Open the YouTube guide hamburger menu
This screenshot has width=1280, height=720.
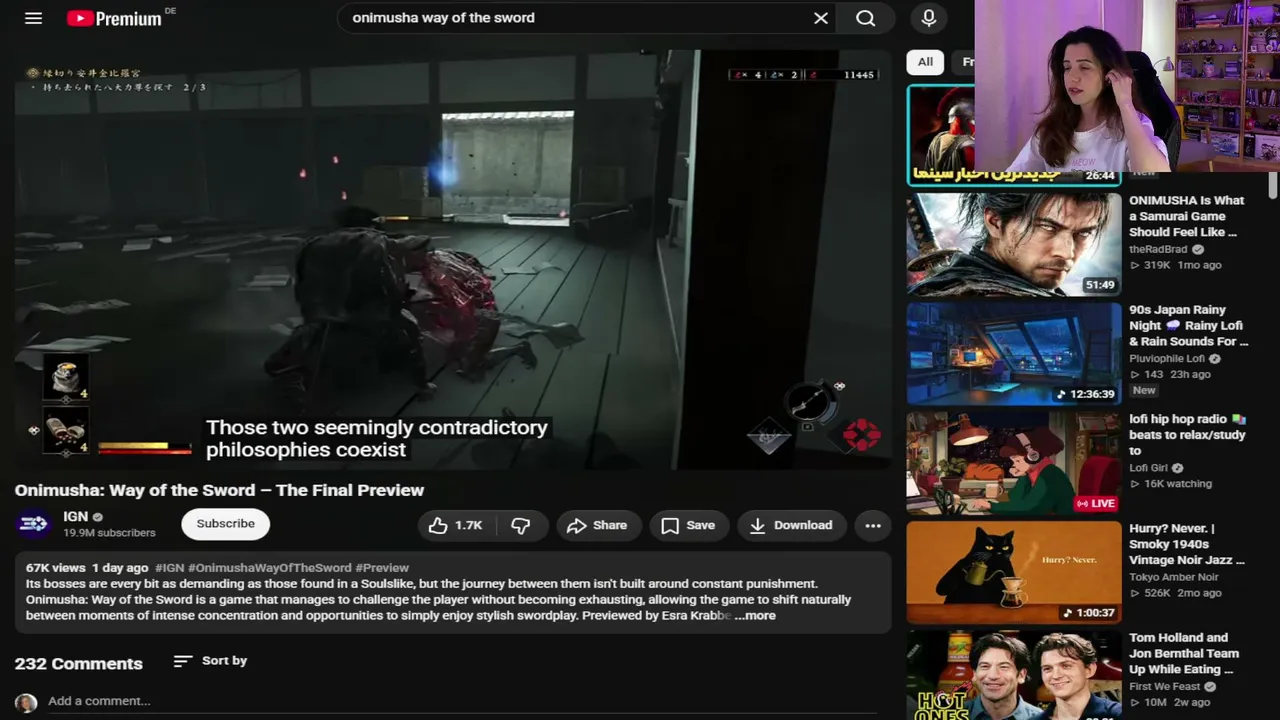click(33, 18)
